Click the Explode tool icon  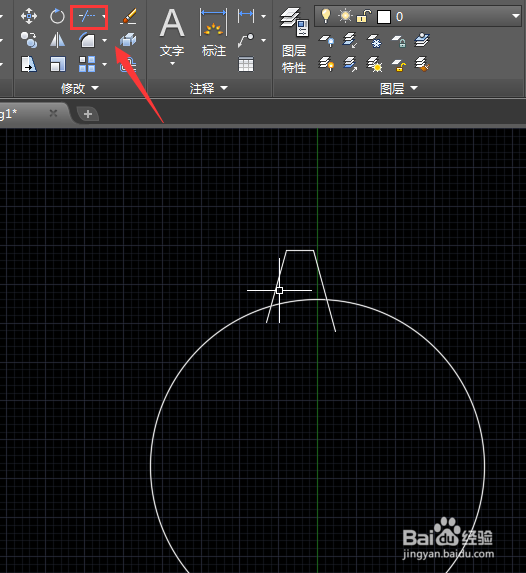coord(128,40)
